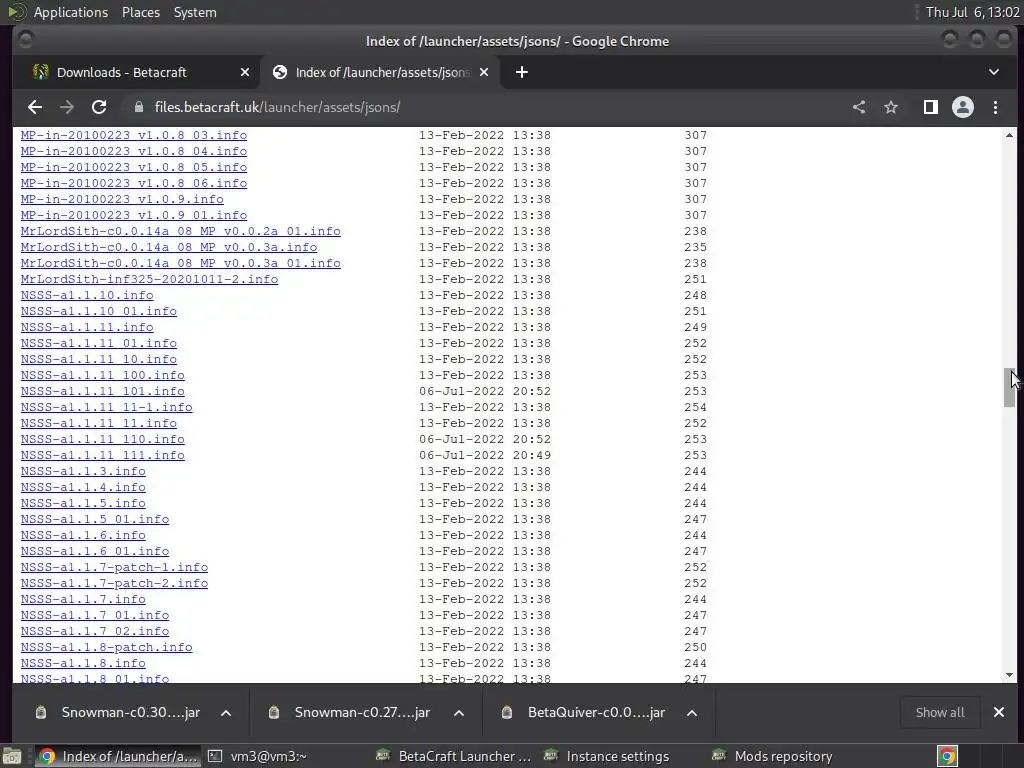Open the Chrome side panel

931,107
